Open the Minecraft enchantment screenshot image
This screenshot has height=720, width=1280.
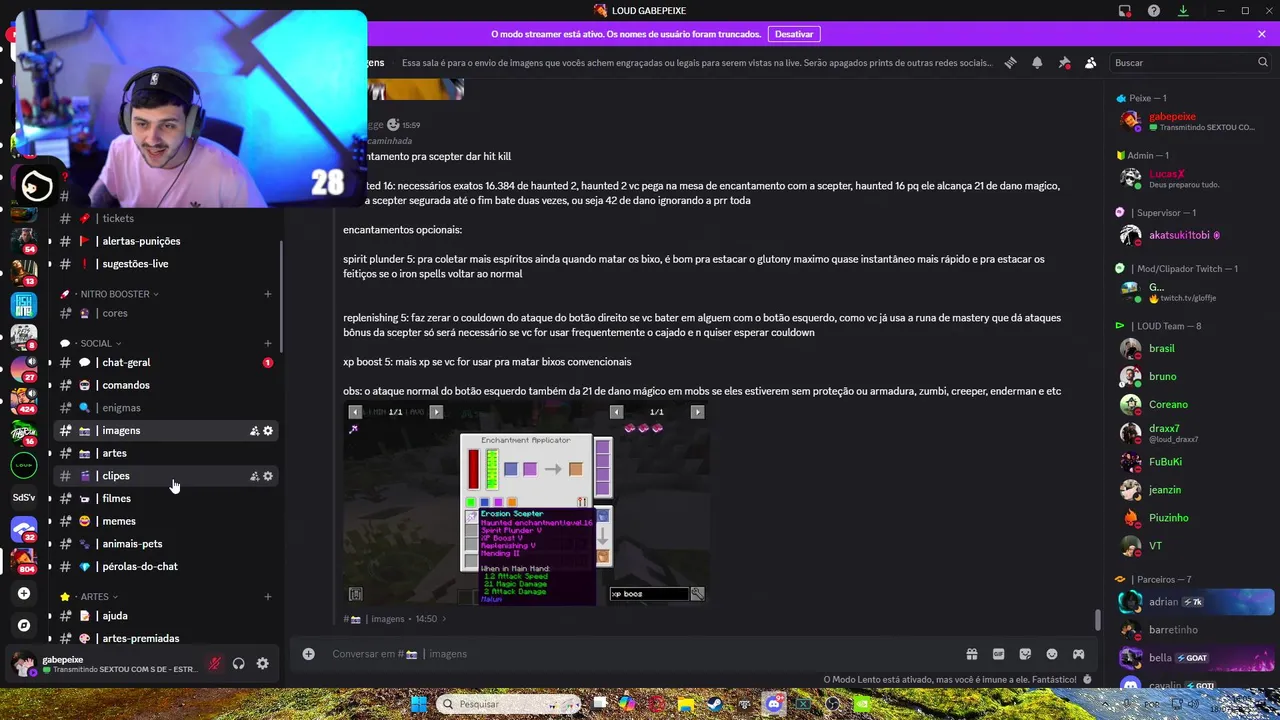click(526, 504)
